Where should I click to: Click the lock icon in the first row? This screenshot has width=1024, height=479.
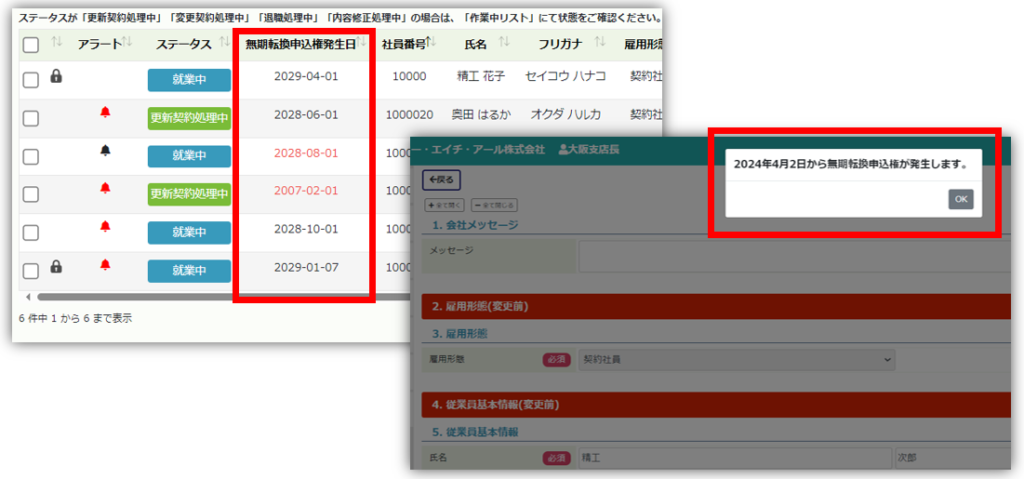coord(56,76)
